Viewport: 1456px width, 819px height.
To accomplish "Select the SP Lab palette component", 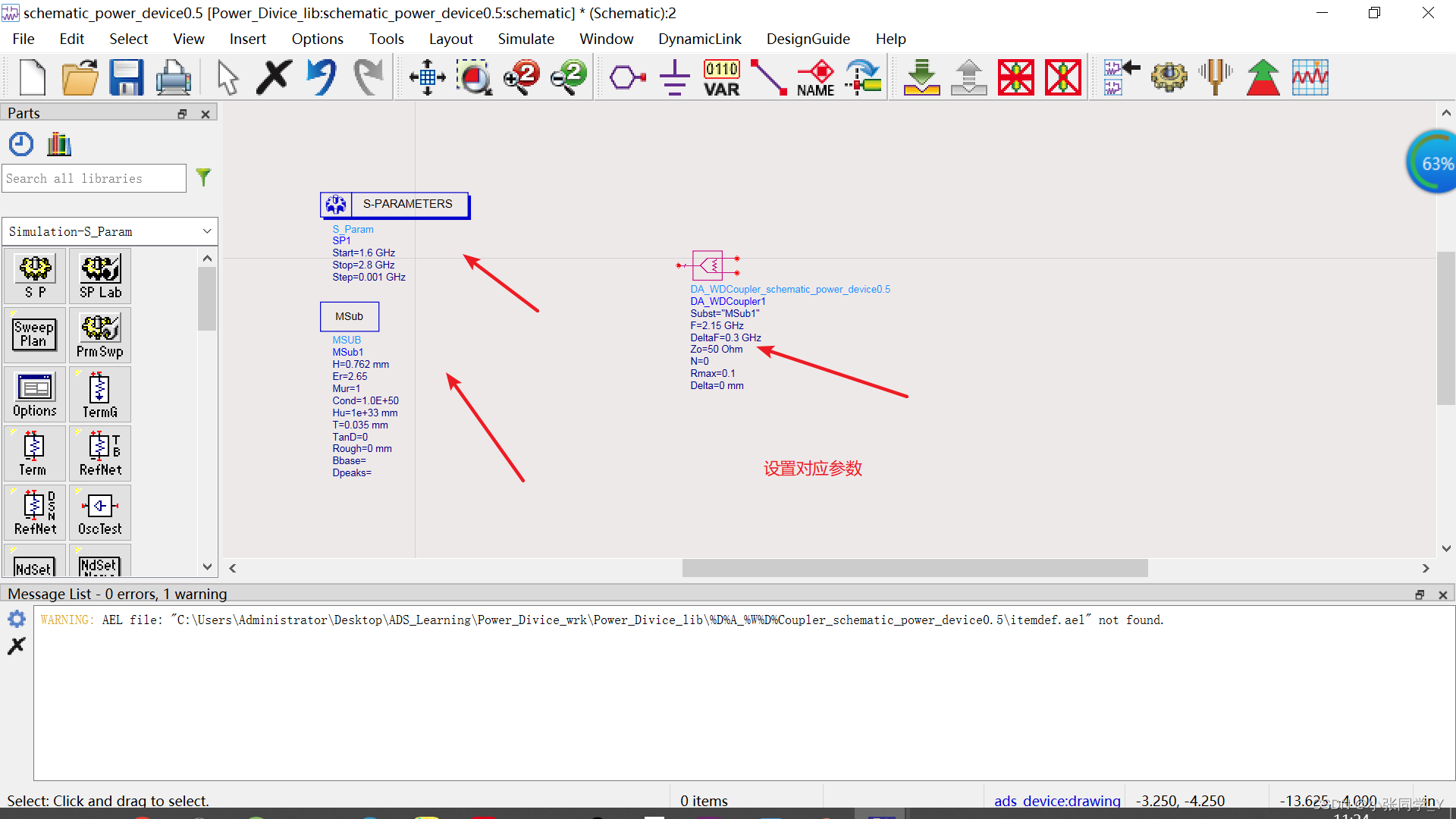I will pos(100,277).
